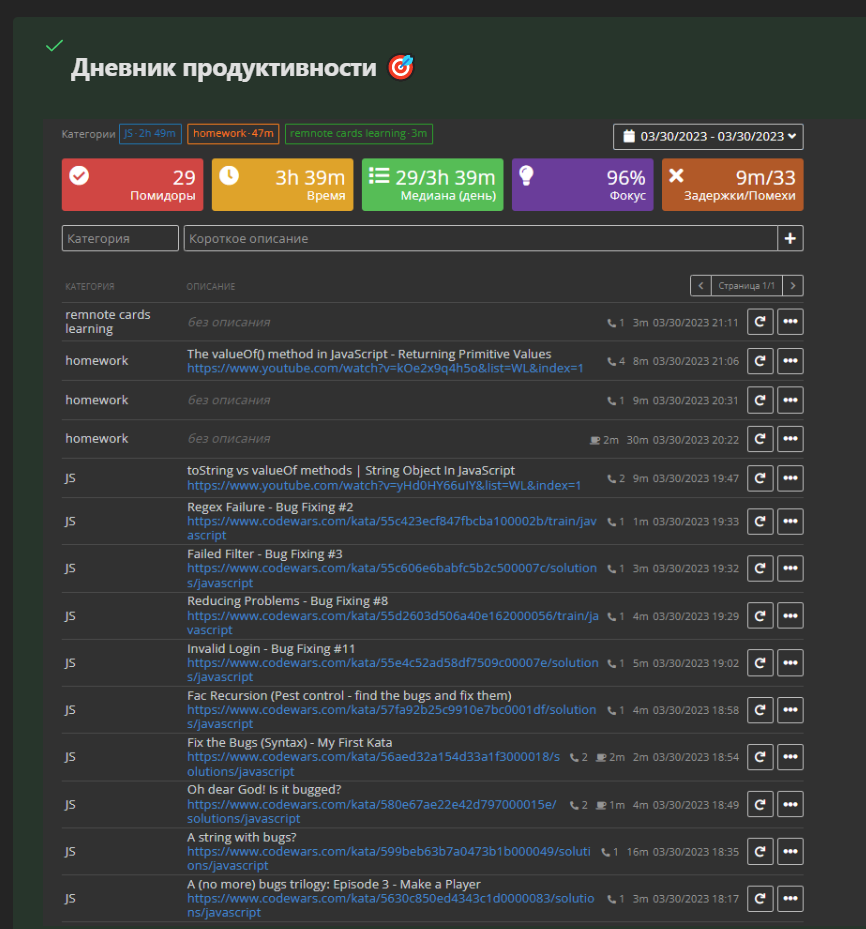Select the red Помидоры stats card
Viewport: 866px width, 929px height.
pyautogui.click(x=132, y=185)
